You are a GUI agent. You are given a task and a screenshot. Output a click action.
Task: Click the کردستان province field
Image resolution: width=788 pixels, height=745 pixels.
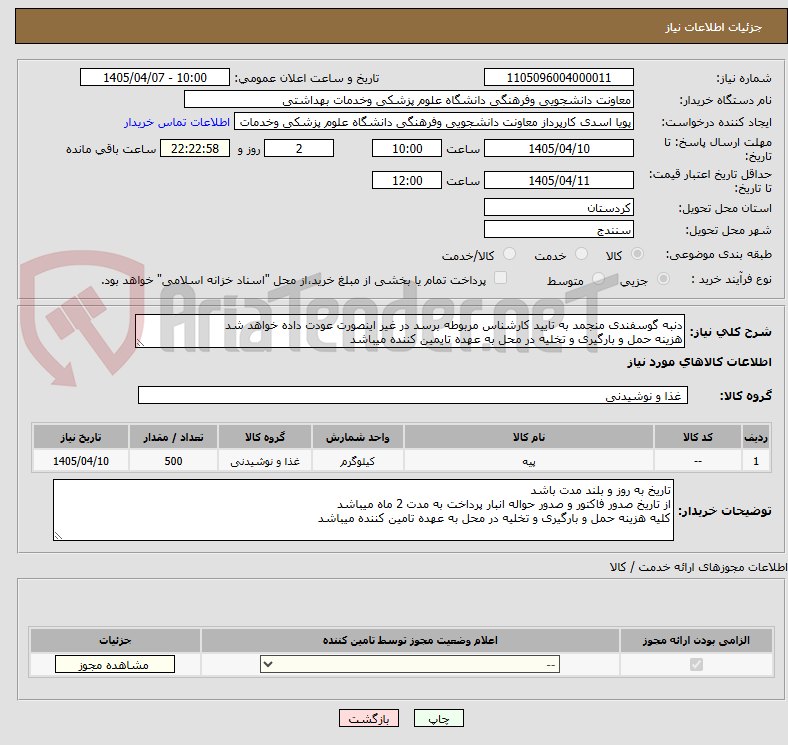coord(558,208)
